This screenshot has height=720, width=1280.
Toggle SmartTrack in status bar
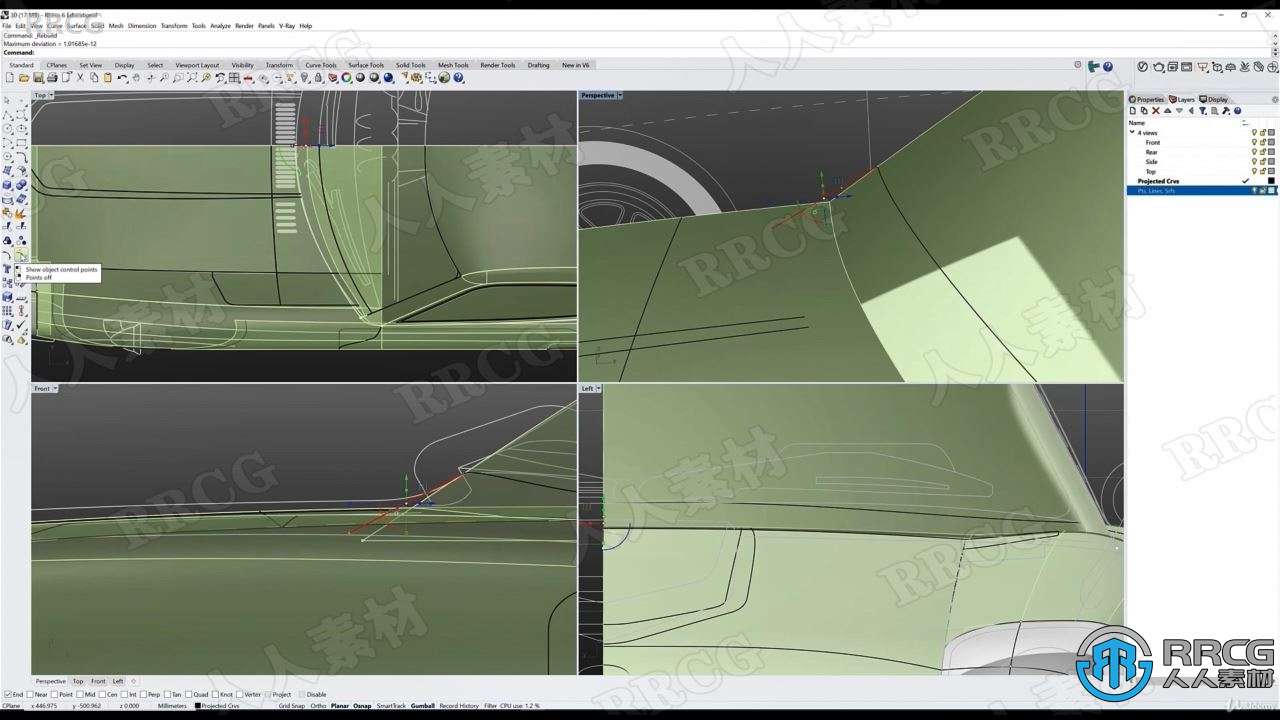coord(391,706)
